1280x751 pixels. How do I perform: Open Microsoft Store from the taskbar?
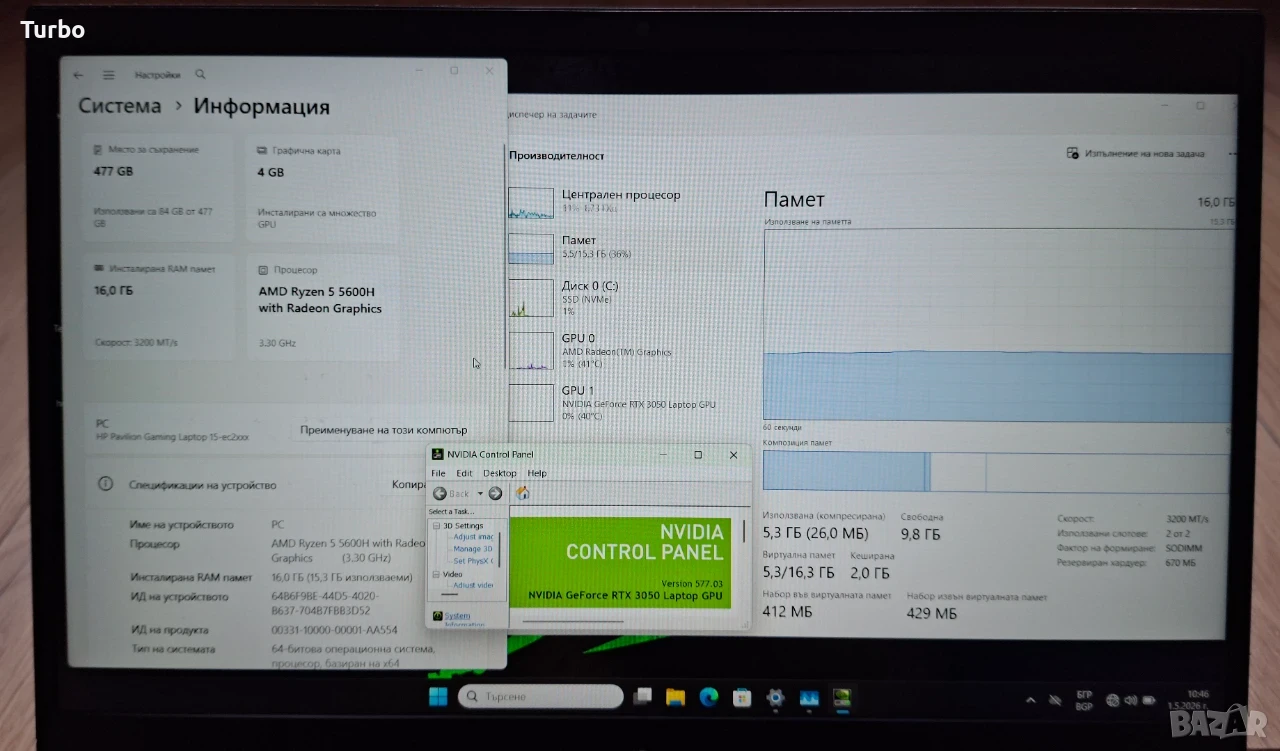(x=741, y=697)
